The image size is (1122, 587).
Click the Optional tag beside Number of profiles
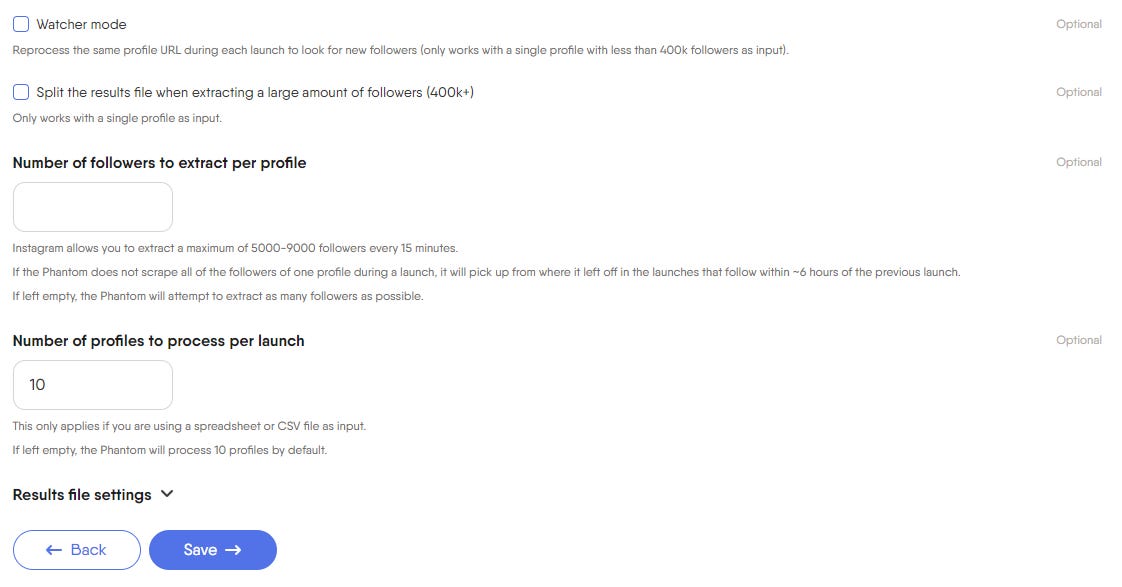(x=1078, y=340)
